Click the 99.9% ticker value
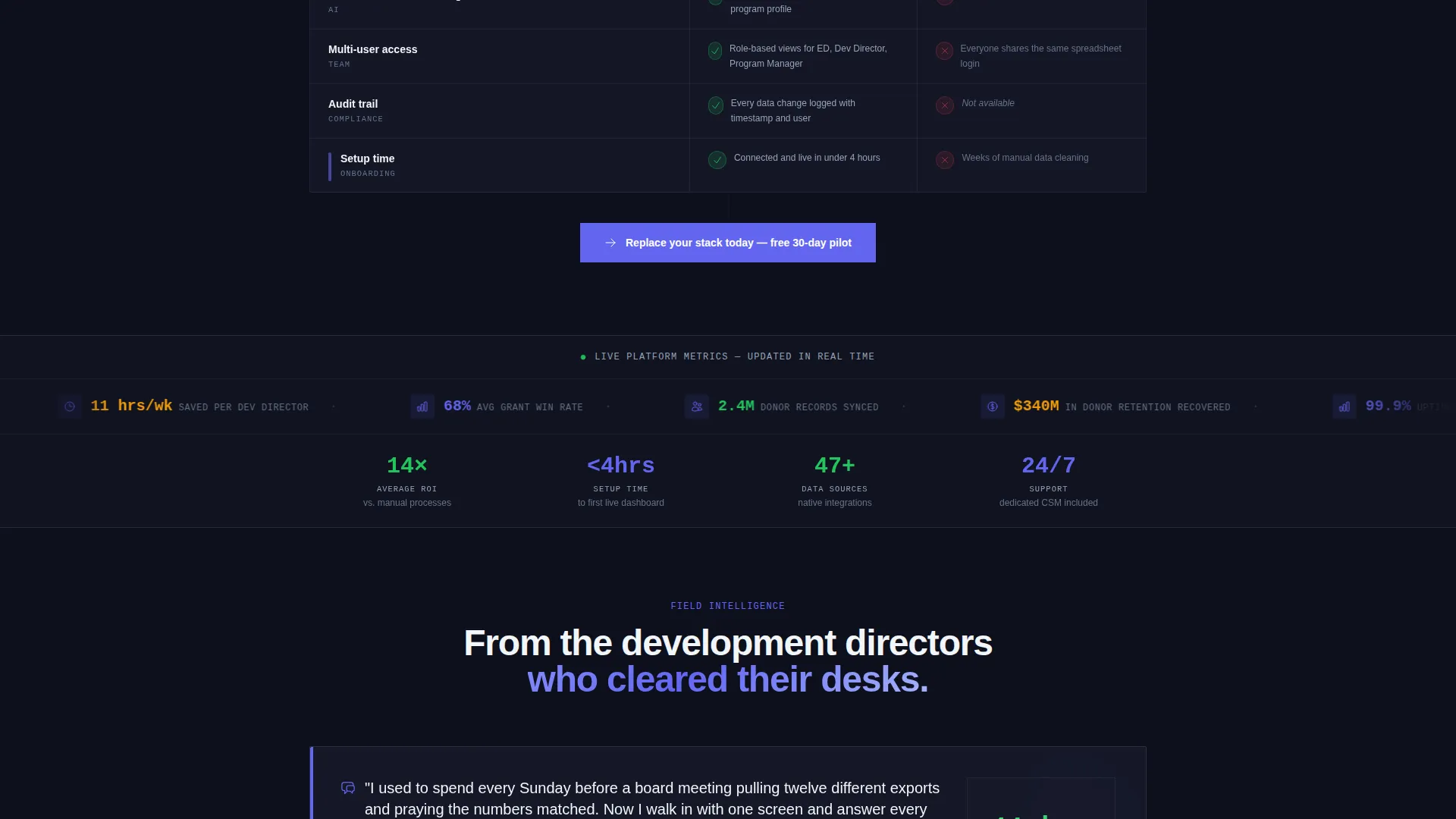 click(1389, 406)
